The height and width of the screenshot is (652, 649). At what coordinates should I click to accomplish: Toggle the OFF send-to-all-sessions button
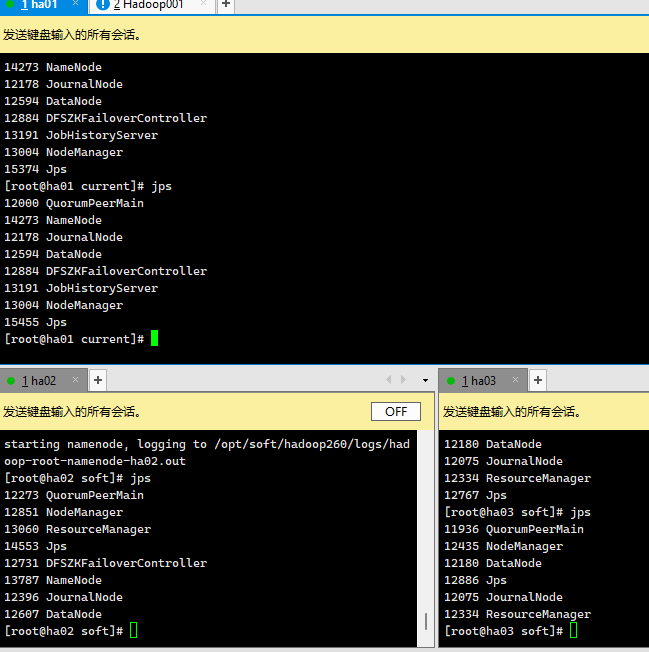pos(396,412)
